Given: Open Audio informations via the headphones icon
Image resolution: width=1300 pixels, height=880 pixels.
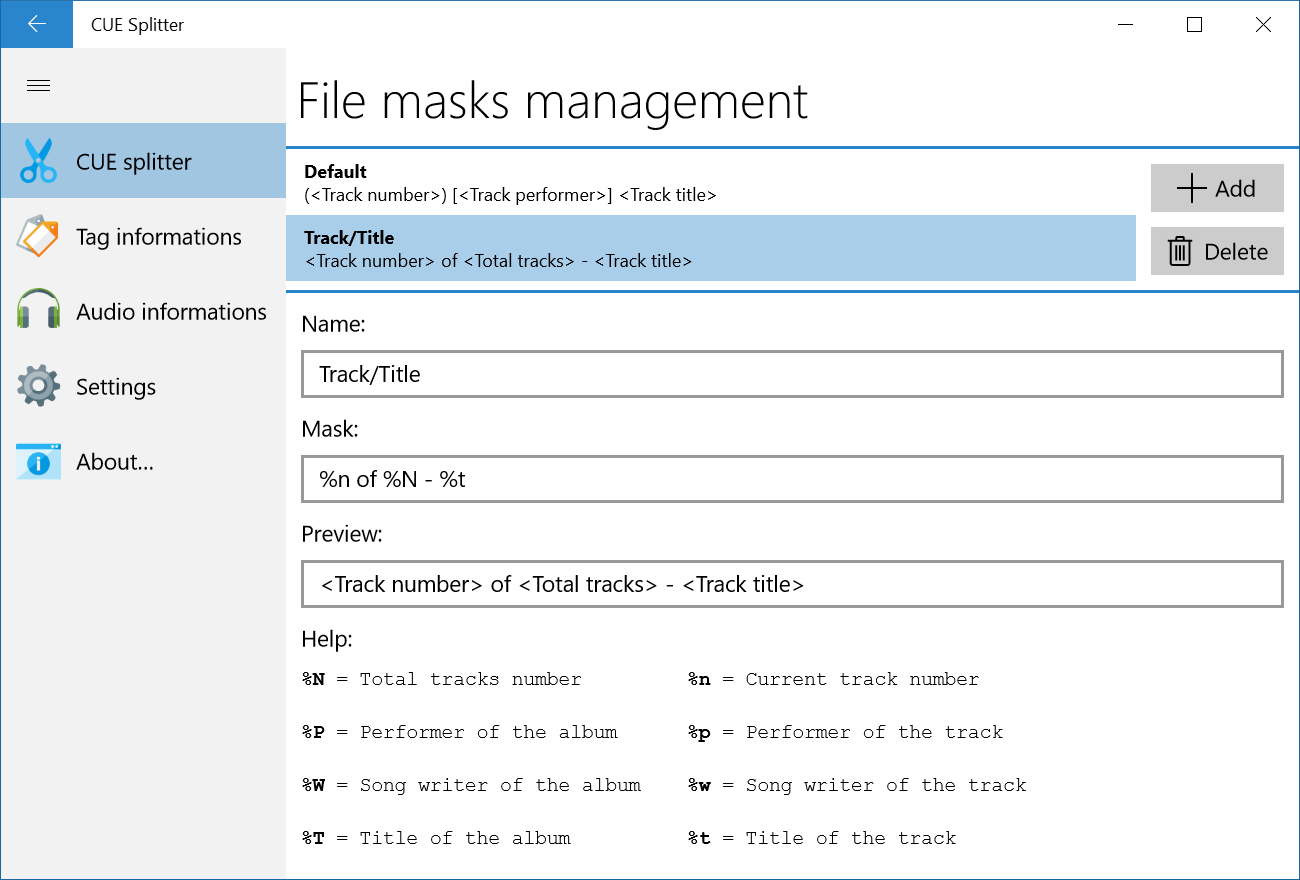Looking at the screenshot, I should (38, 311).
